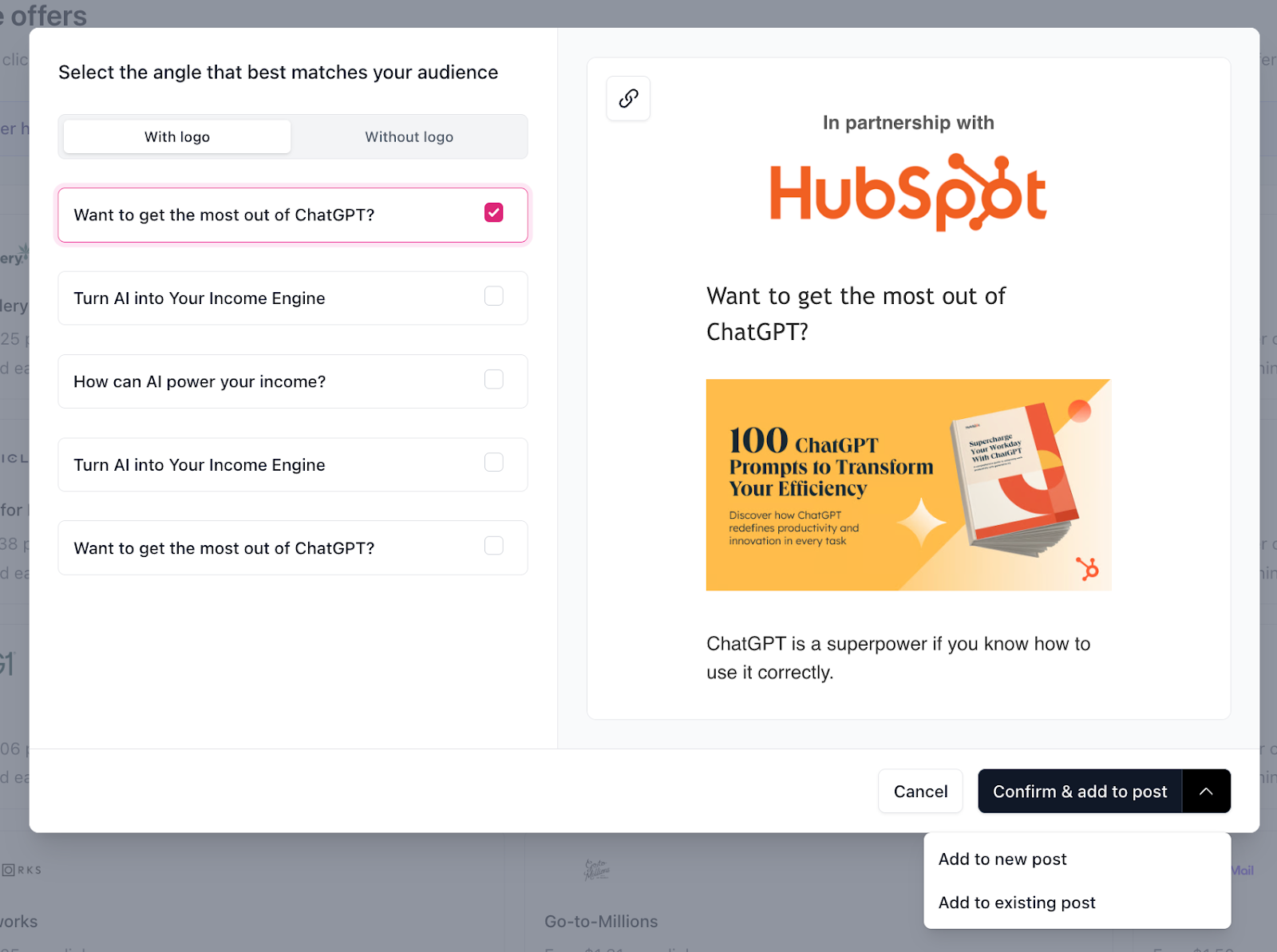Viewport: 1277px width, 952px height.
Task: Click the copy link icon in preview
Action: click(x=628, y=98)
